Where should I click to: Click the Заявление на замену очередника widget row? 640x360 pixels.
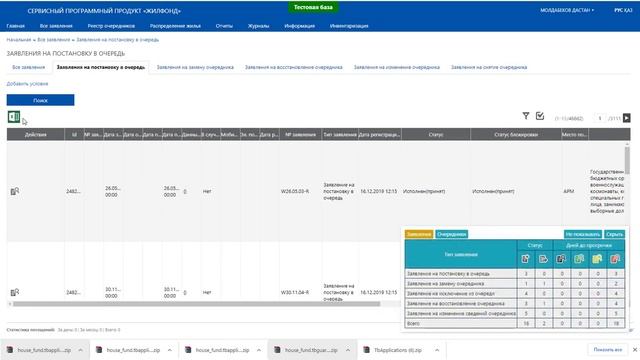point(514,283)
